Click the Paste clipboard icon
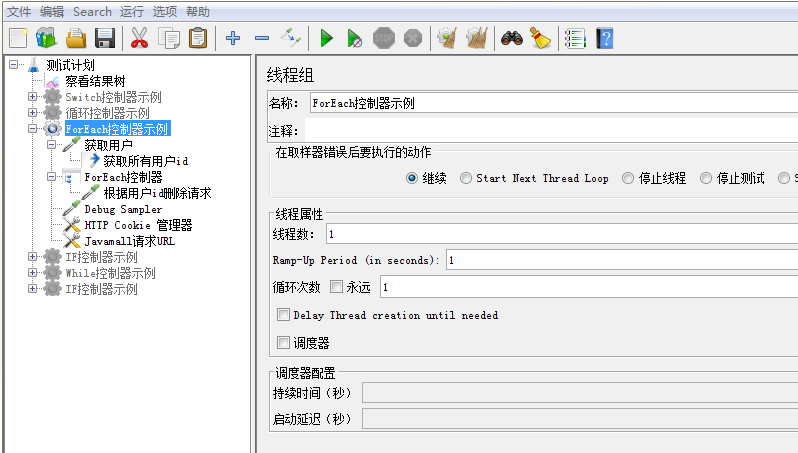This screenshot has width=798, height=453. (x=198, y=38)
